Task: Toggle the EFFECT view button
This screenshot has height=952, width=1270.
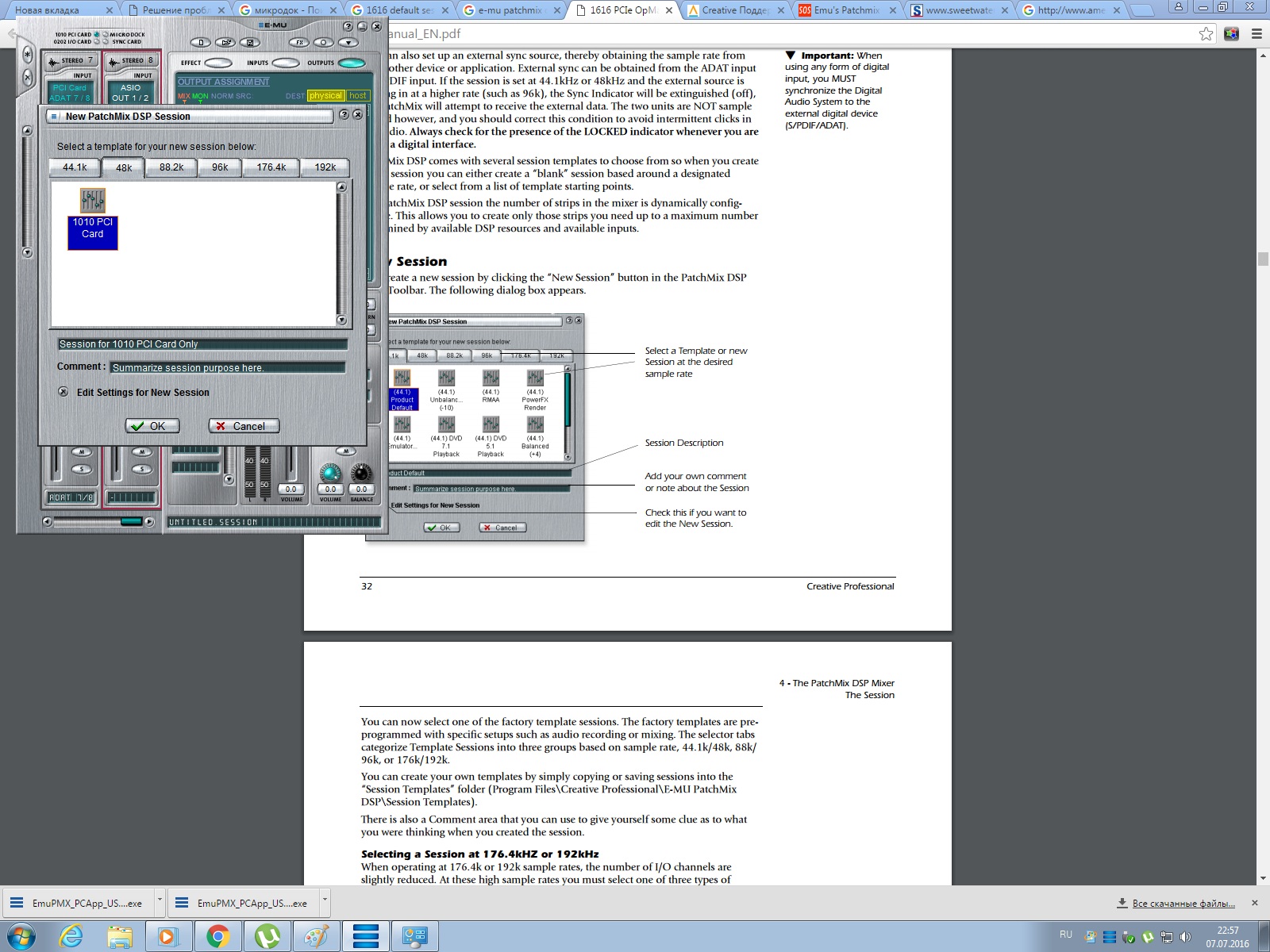Action: 218,63
